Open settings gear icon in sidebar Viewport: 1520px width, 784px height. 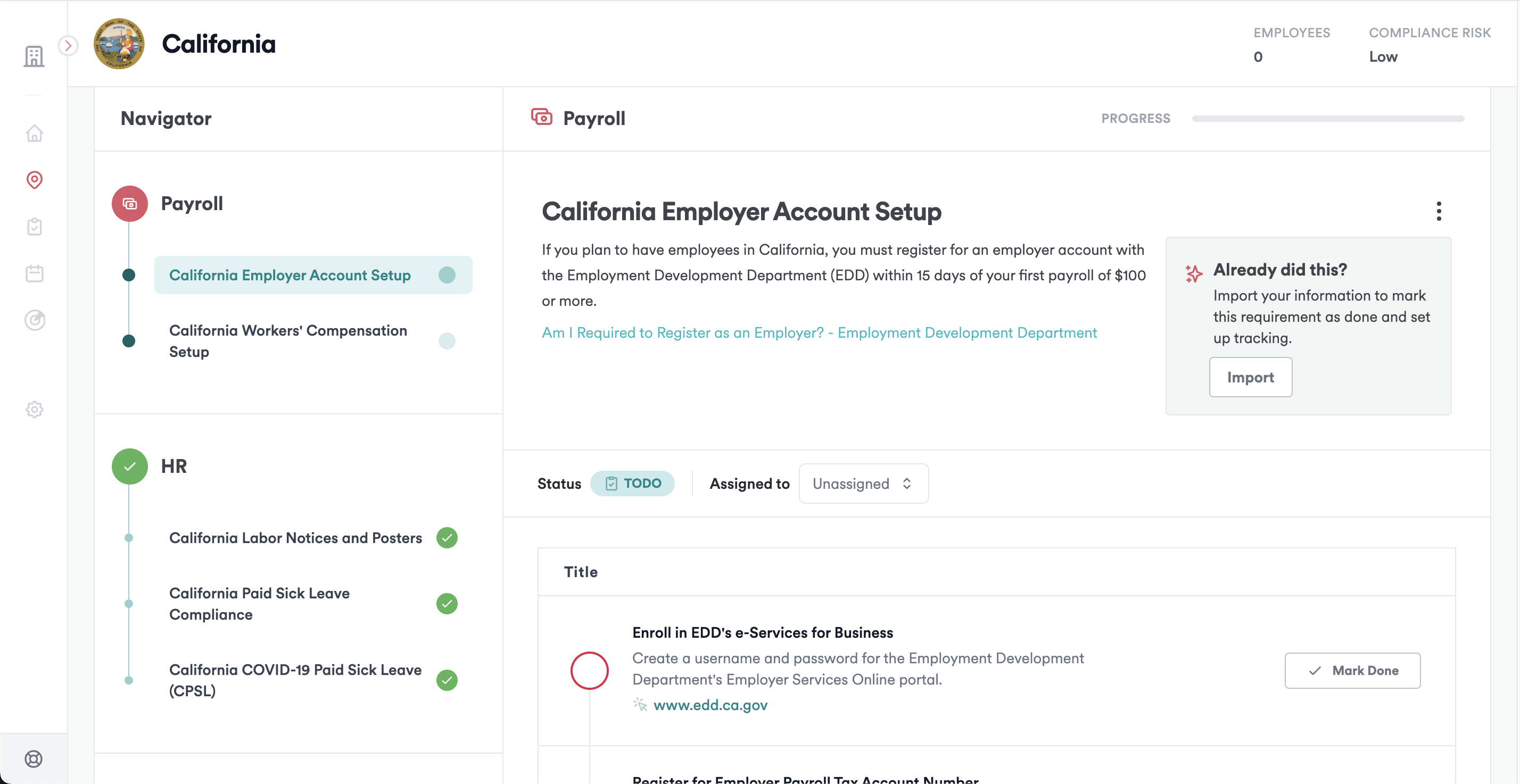(34, 410)
